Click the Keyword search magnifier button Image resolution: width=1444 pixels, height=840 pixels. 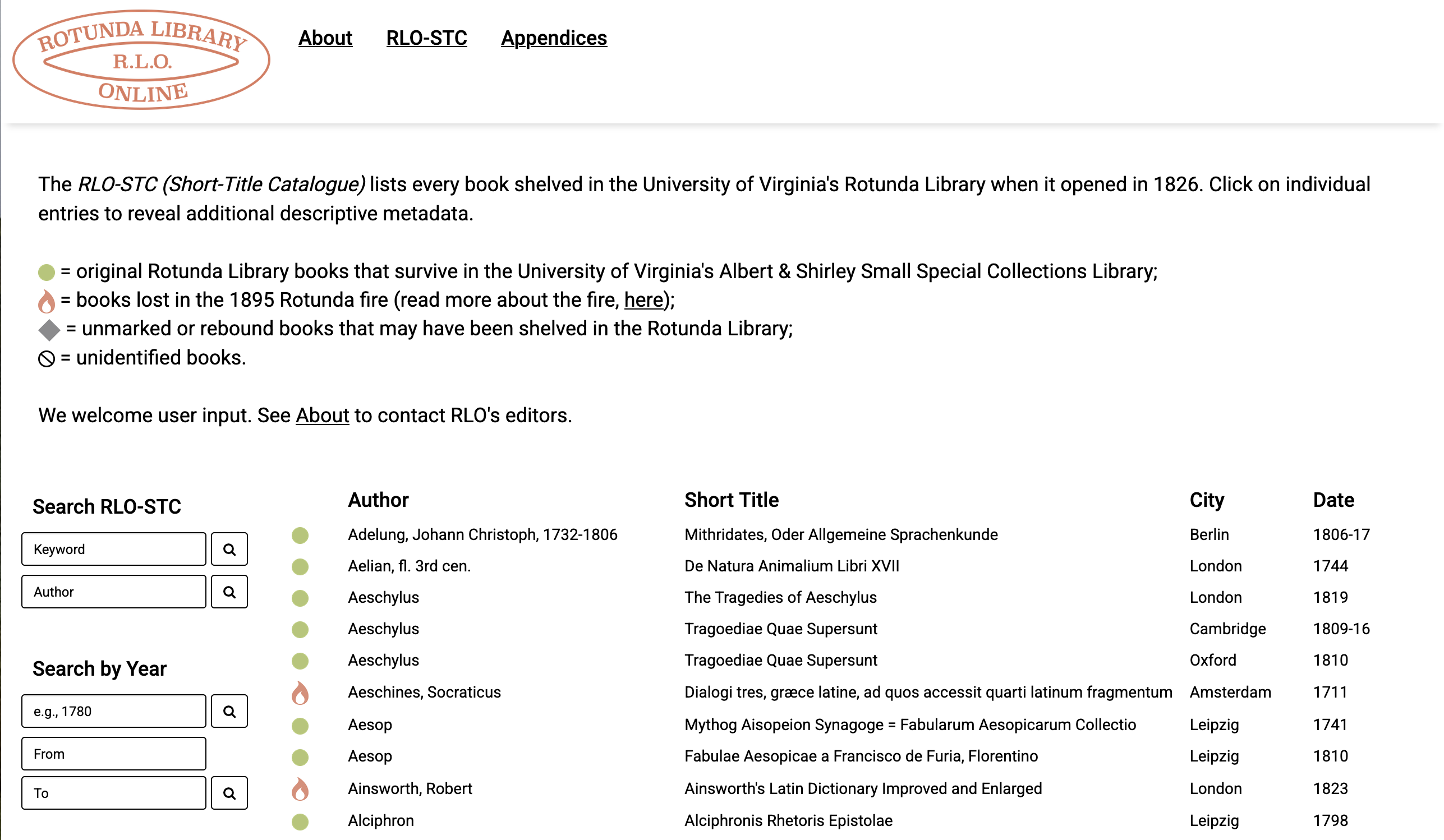point(229,549)
